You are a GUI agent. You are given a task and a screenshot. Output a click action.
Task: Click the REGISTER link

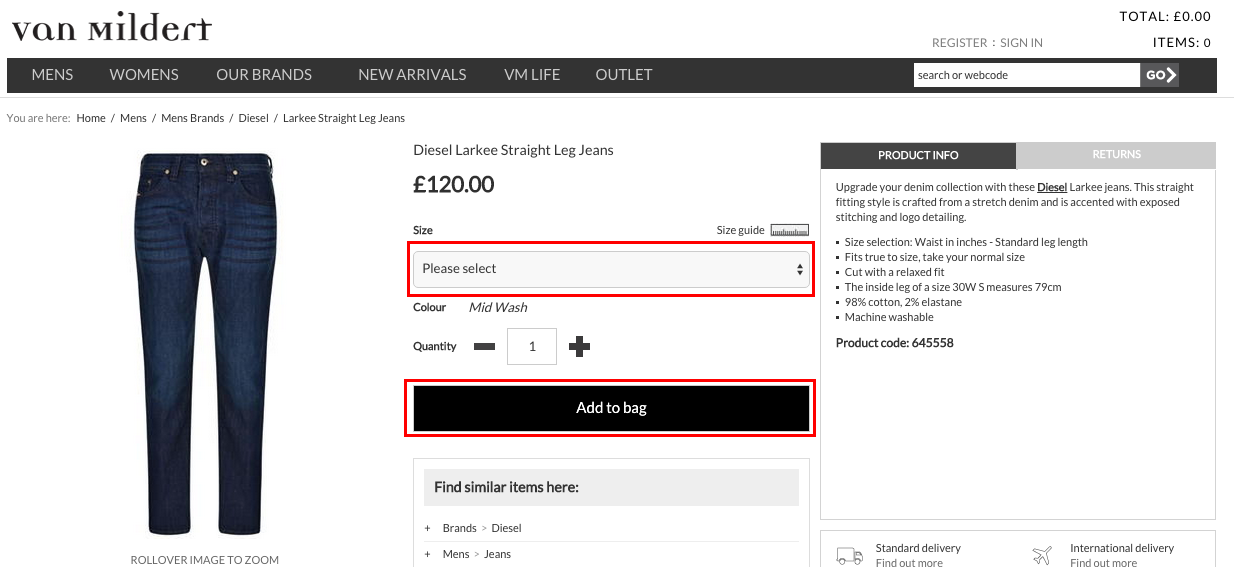[959, 43]
